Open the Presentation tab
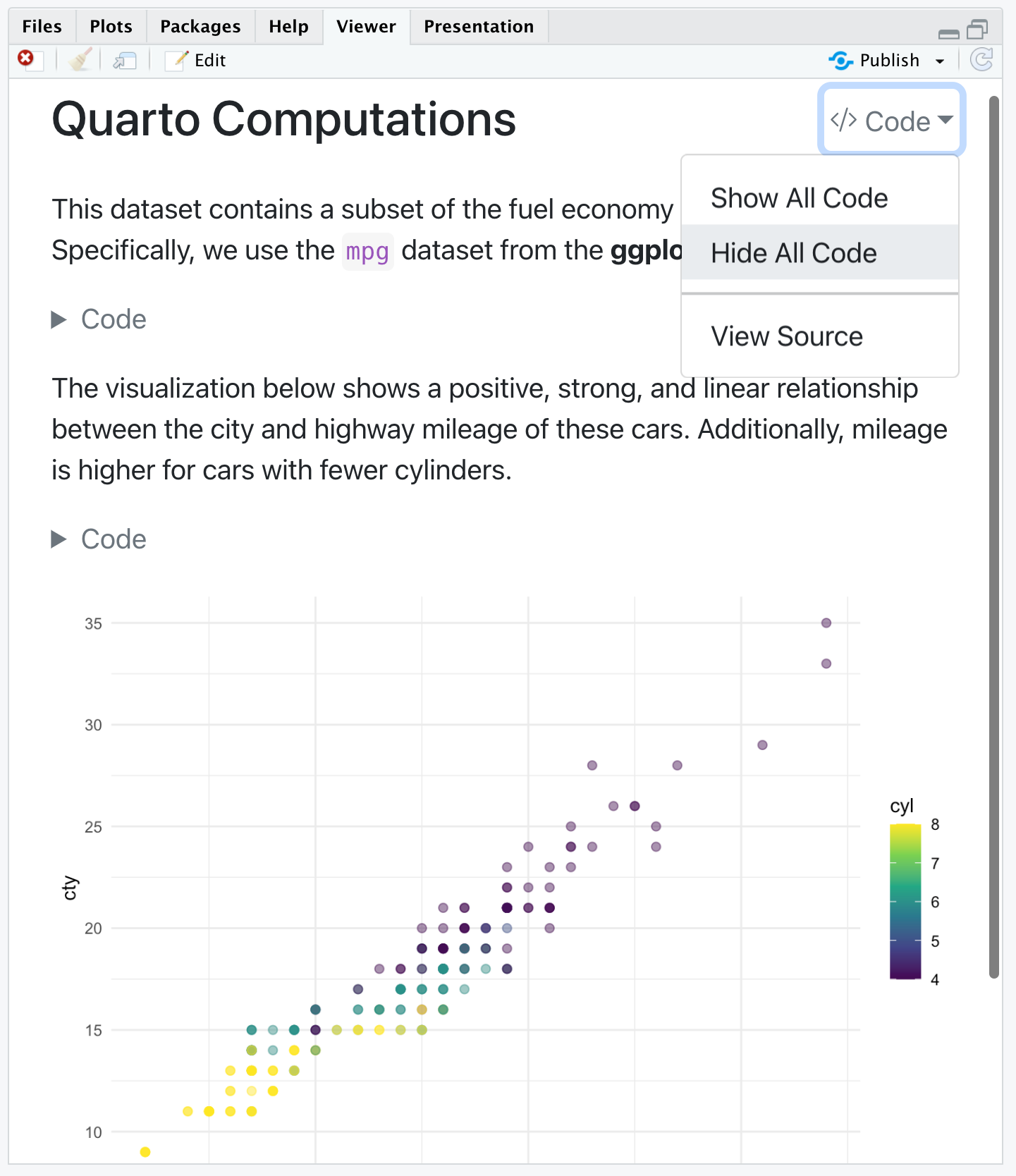Screen dimensions: 1016x1176 pos(478,26)
